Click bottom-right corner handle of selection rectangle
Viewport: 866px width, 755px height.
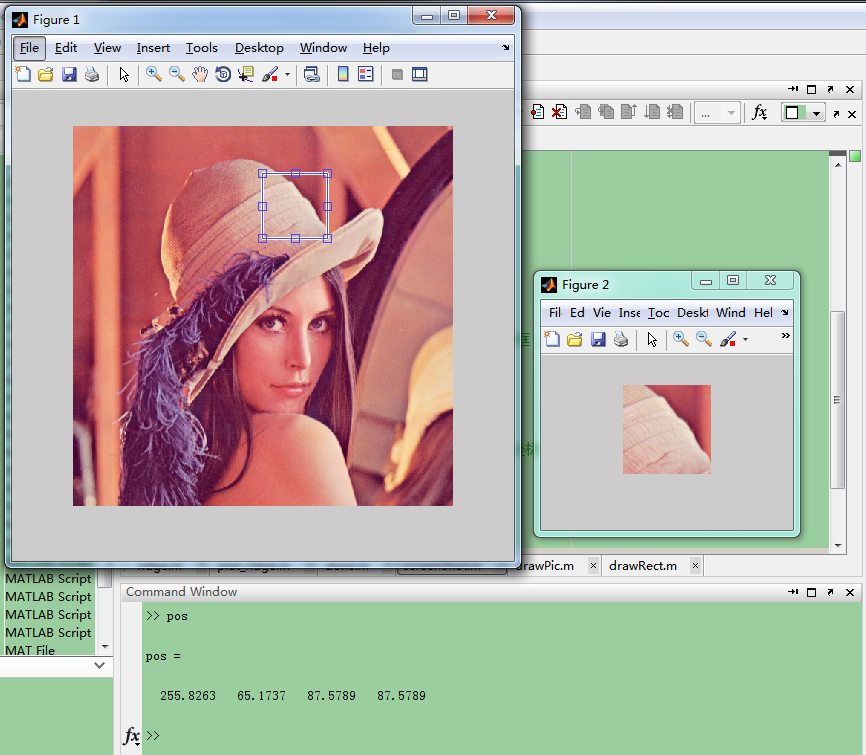coord(328,238)
